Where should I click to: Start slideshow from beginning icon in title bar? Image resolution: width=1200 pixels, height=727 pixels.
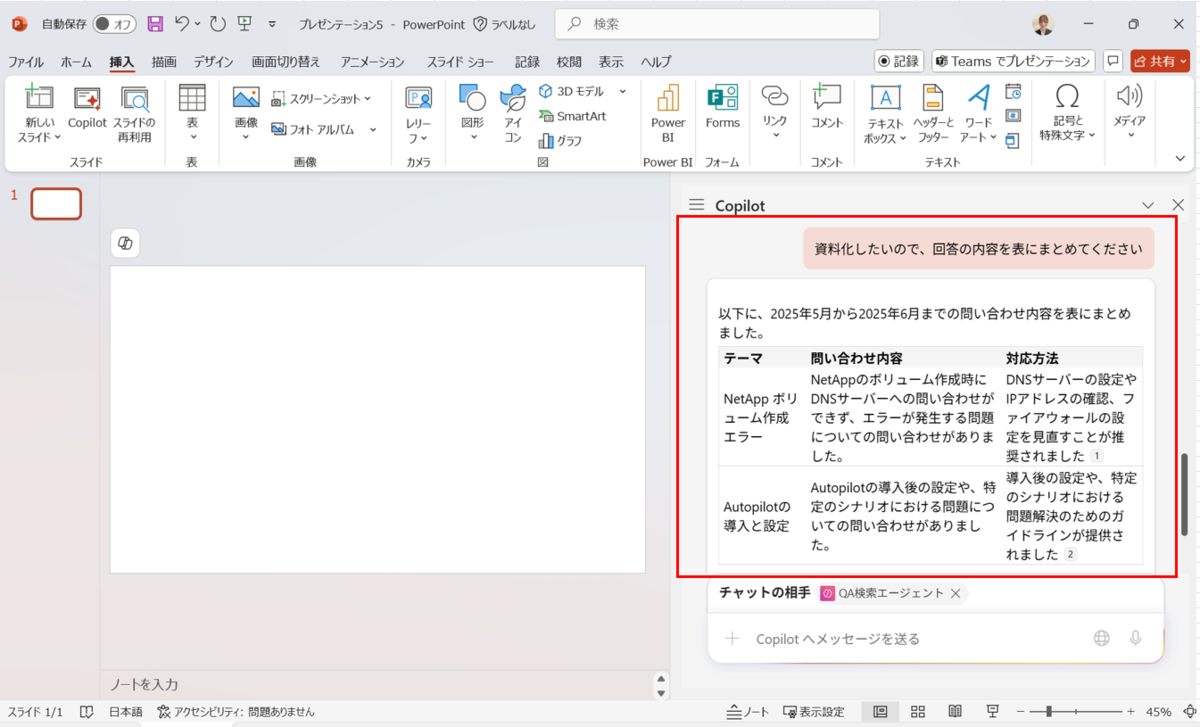[x=245, y=23]
